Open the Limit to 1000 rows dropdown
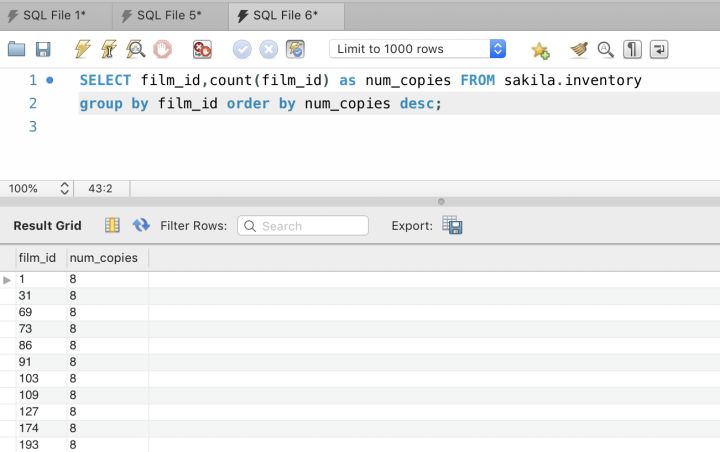Viewport: 720px width, 452px height. click(417, 49)
